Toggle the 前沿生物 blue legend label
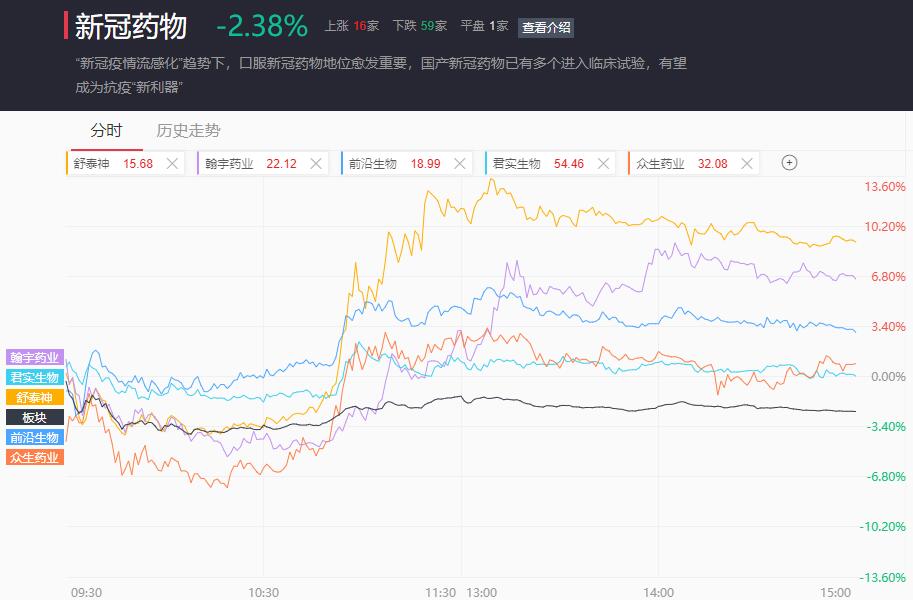 [35, 437]
